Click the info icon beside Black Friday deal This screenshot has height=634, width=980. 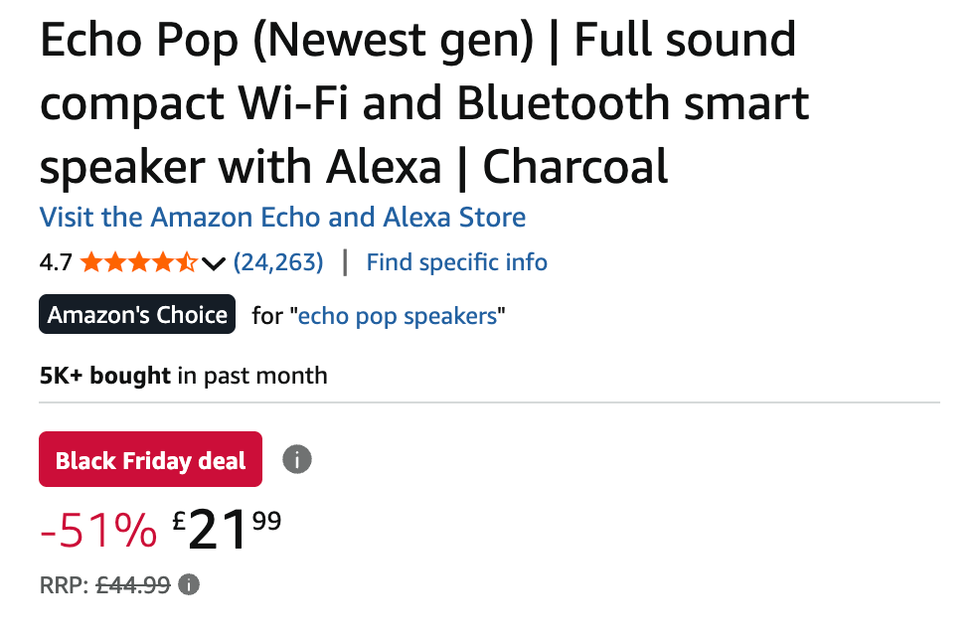(296, 459)
